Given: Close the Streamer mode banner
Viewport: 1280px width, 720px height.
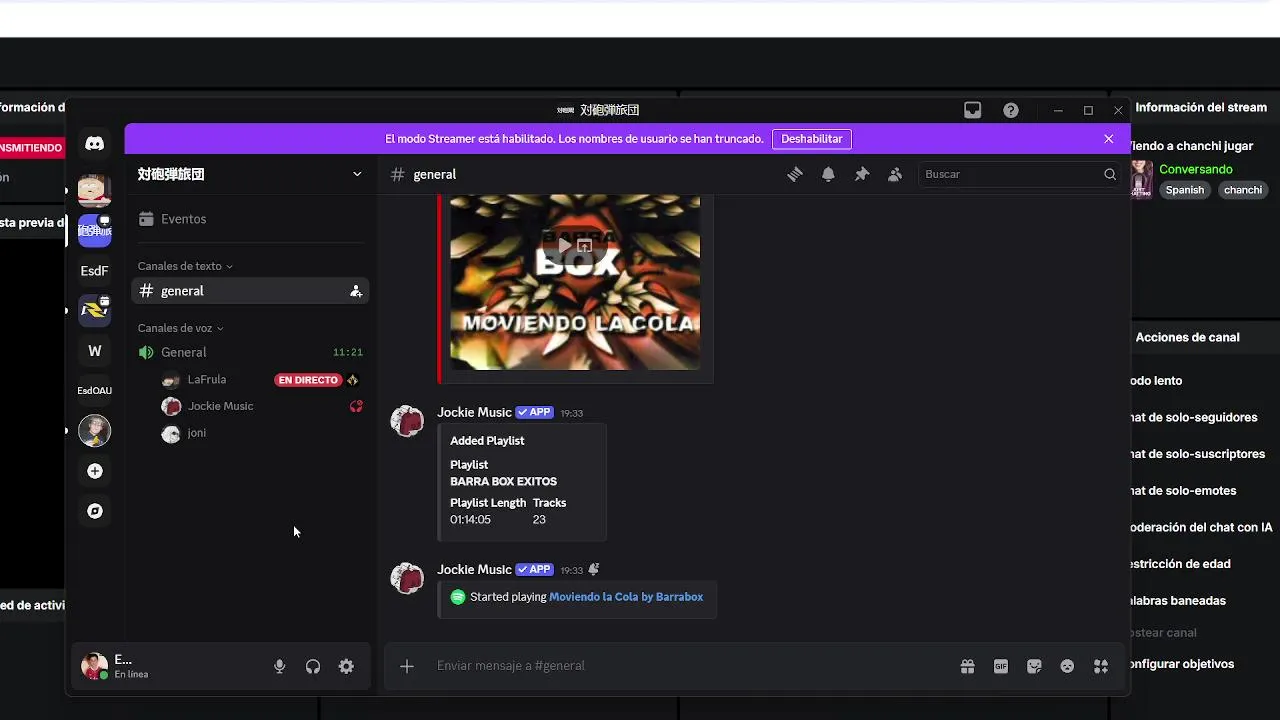Looking at the screenshot, I should 1108,139.
